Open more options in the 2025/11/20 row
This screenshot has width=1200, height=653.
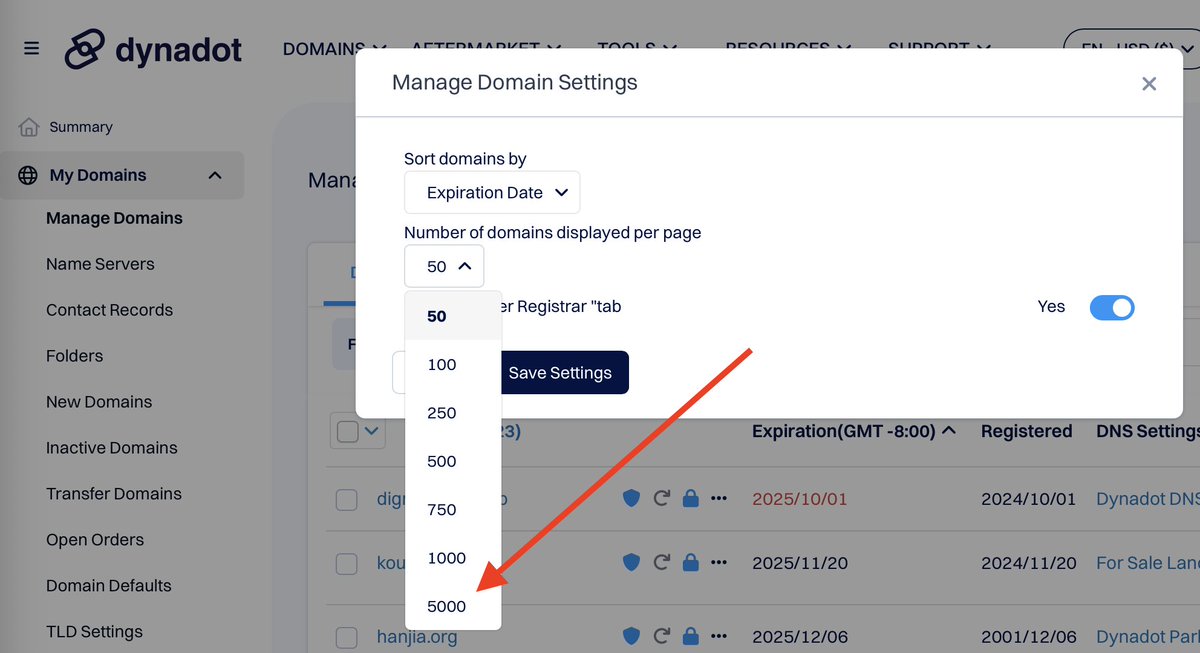[719, 563]
